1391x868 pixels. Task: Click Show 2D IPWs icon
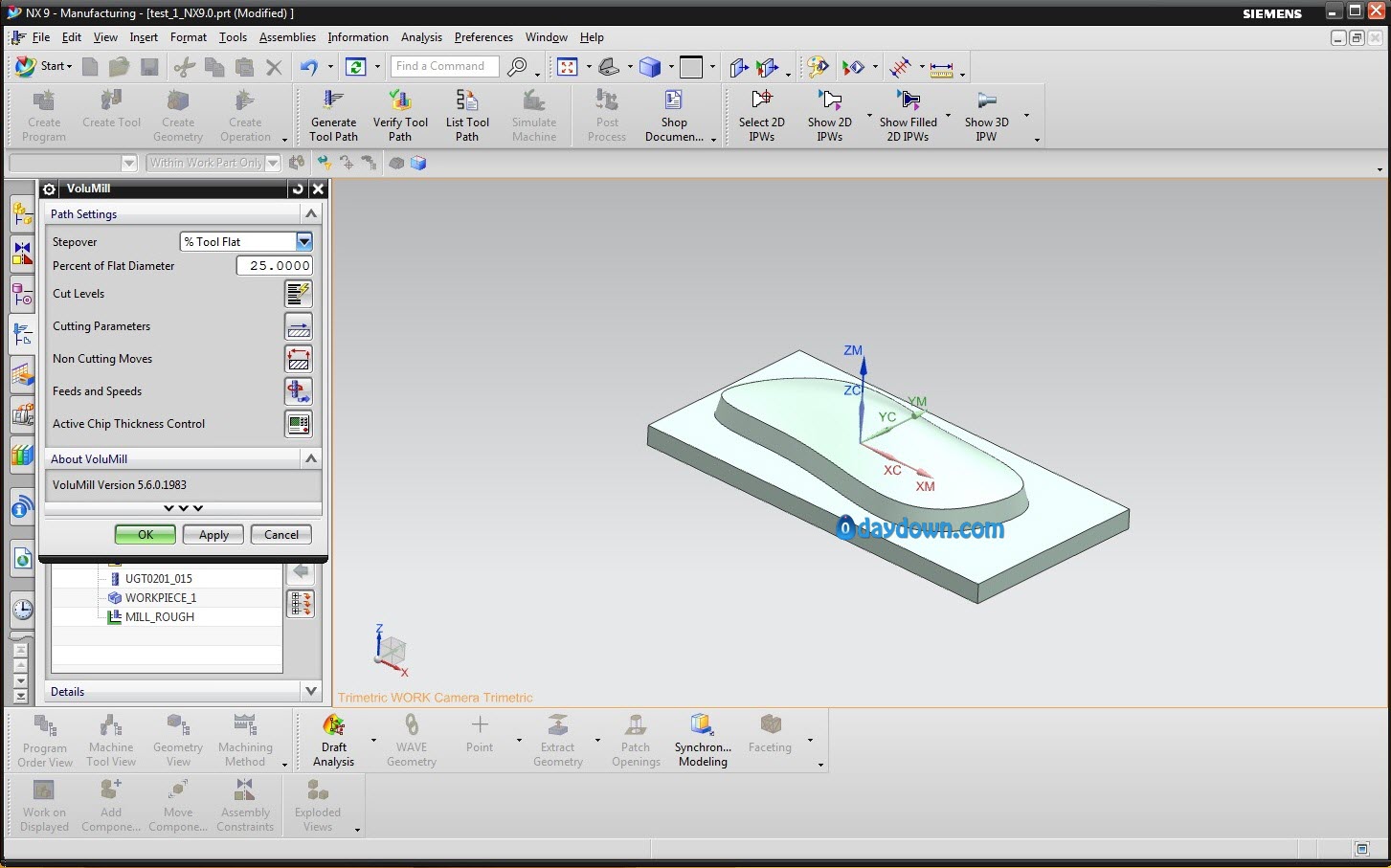point(829,100)
